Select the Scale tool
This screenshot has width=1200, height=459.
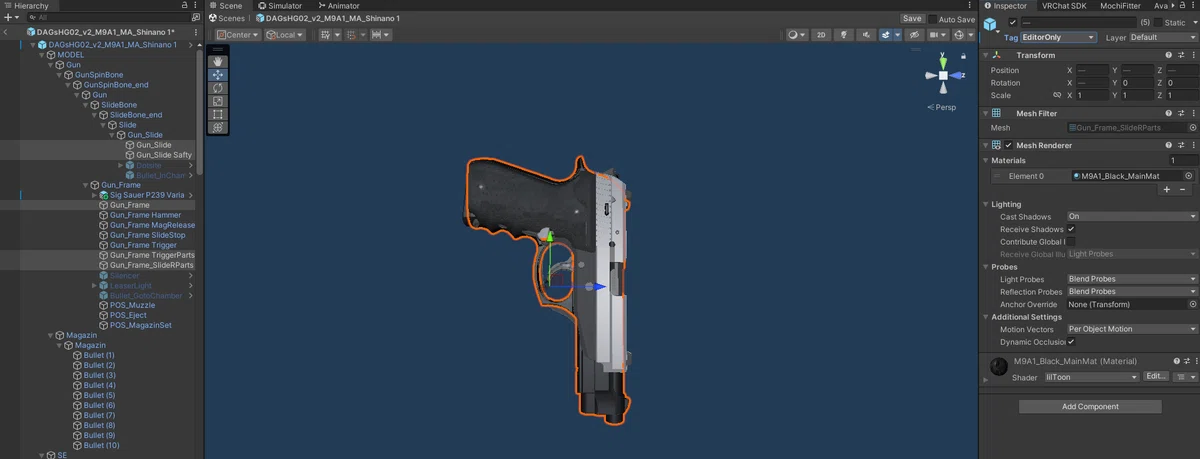click(218, 101)
